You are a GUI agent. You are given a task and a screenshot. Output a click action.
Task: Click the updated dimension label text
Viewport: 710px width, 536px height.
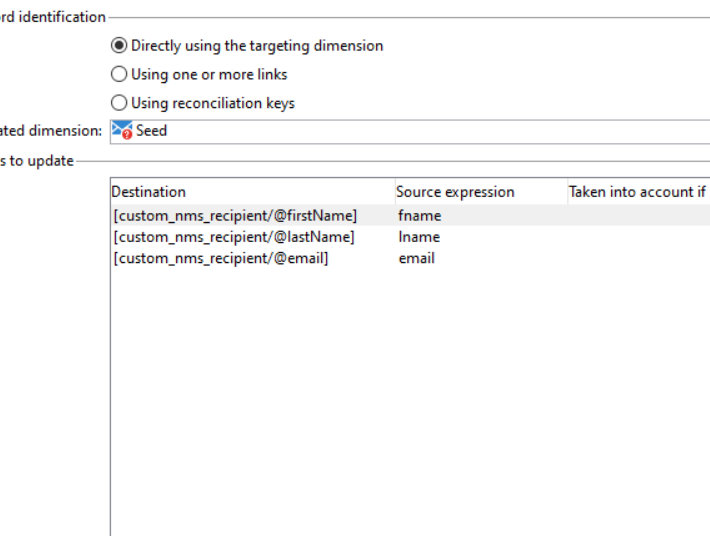50,131
